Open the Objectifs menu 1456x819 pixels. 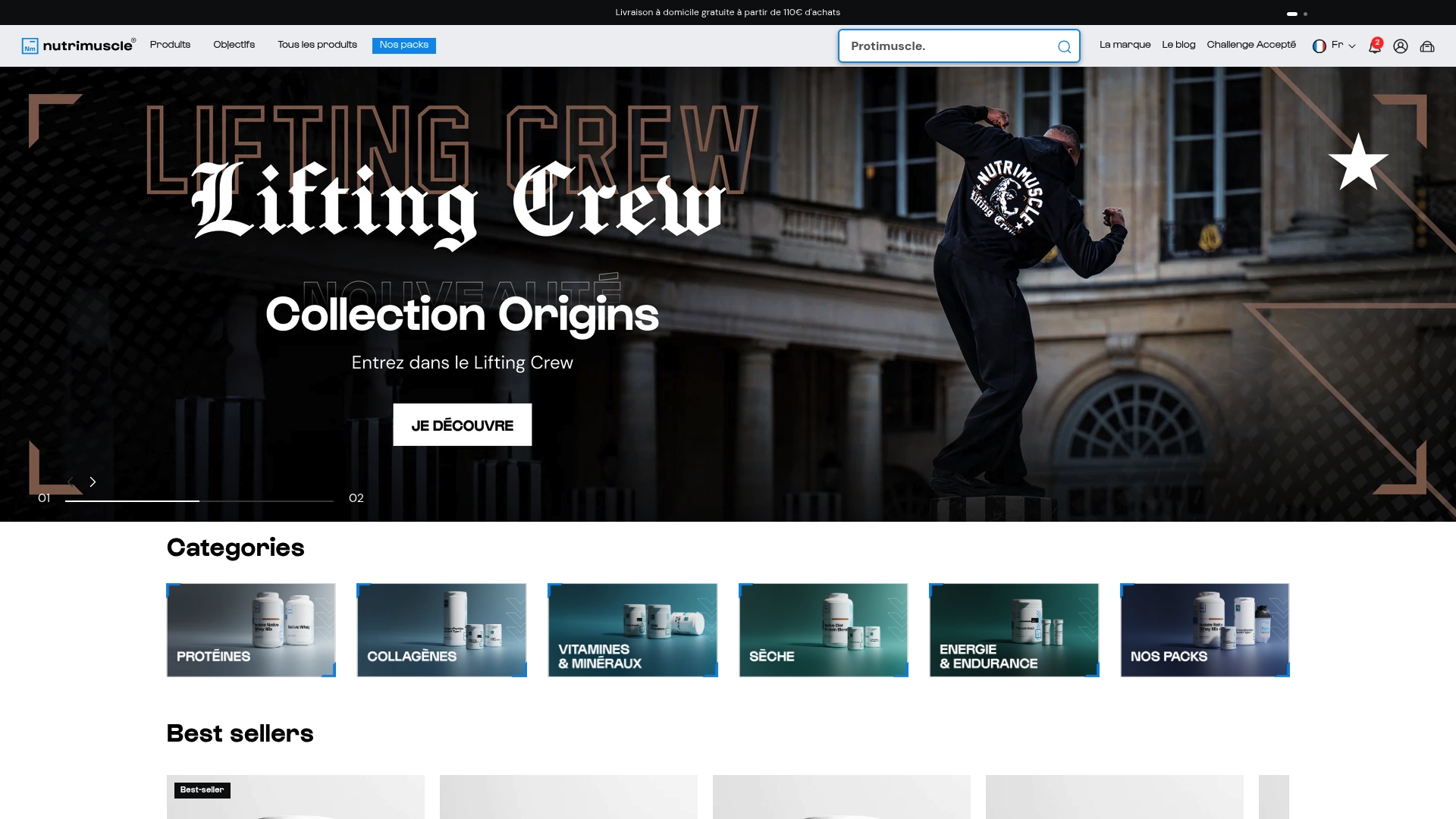point(234,45)
